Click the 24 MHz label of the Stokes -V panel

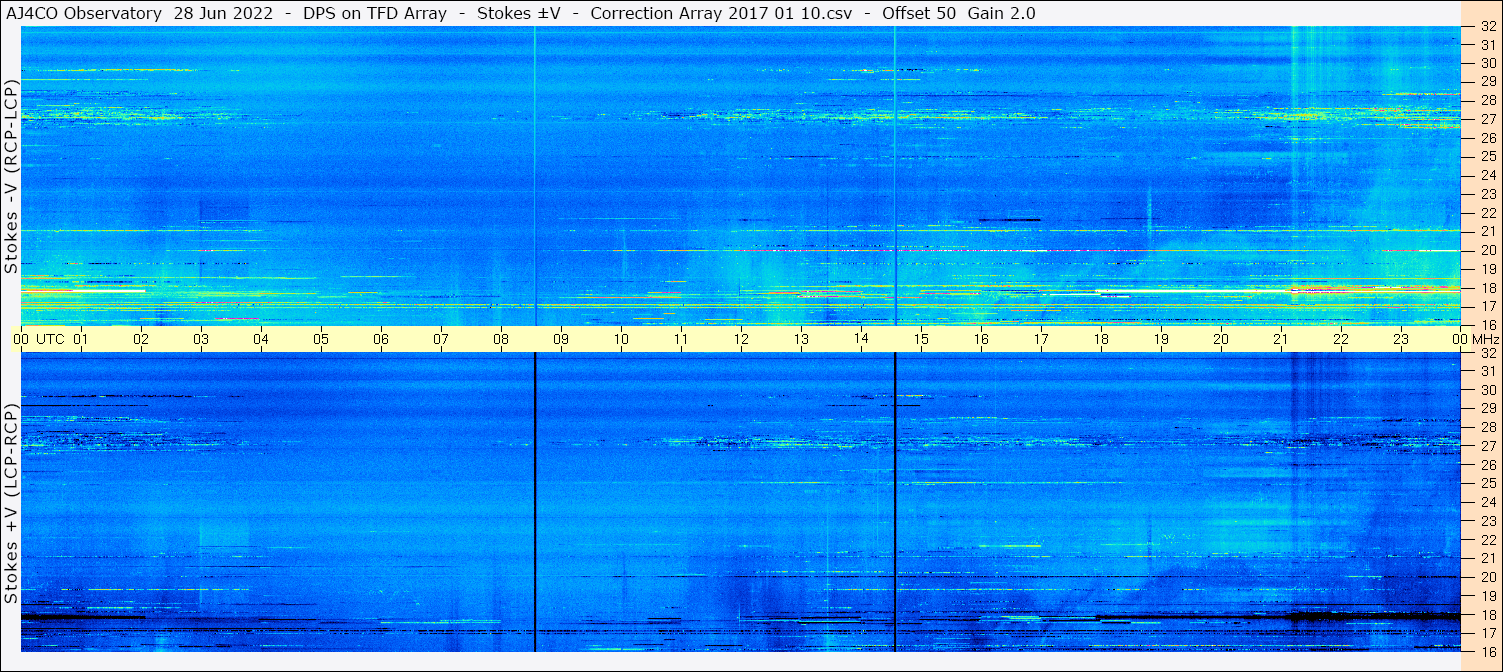(x=1488, y=175)
